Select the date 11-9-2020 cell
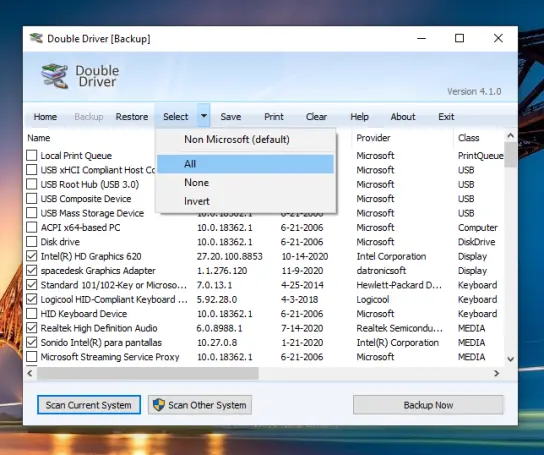544x455 pixels. tap(302, 271)
